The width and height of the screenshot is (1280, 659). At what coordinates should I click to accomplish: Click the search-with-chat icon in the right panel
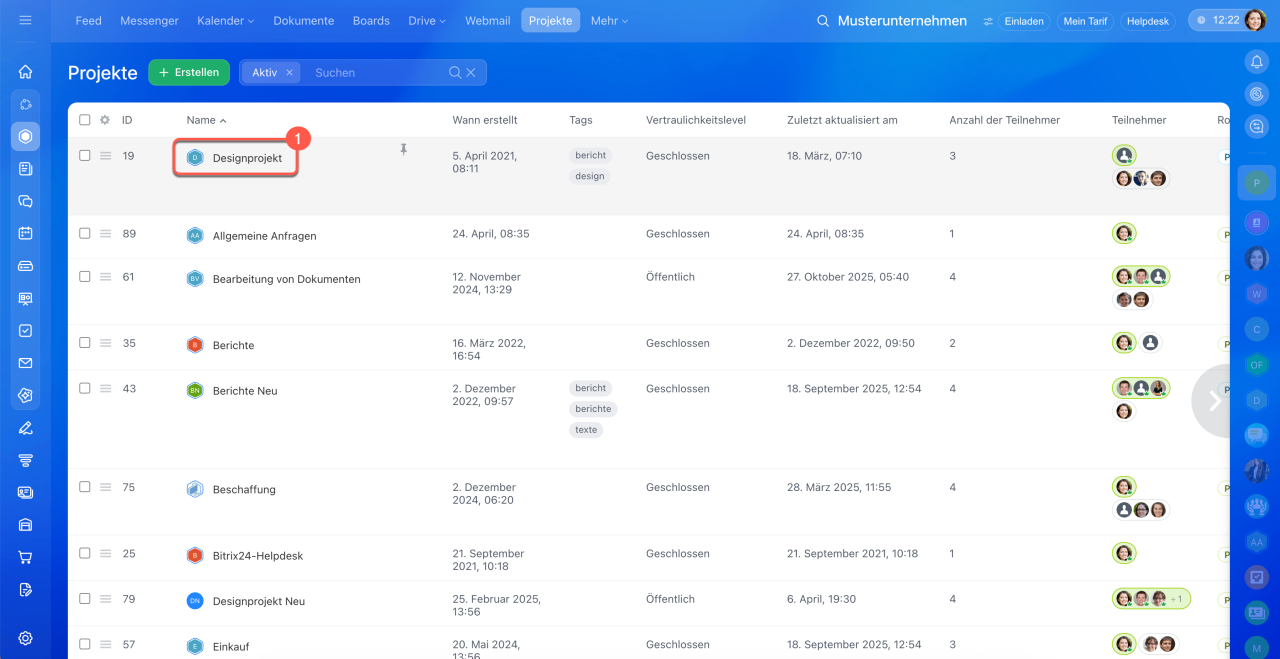(x=1257, y=127)
